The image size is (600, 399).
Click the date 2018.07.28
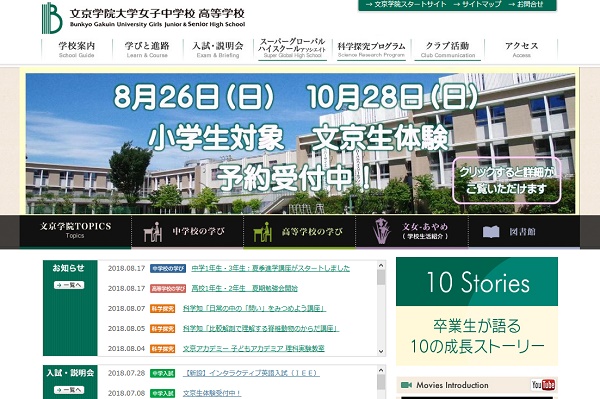(126, 373)
